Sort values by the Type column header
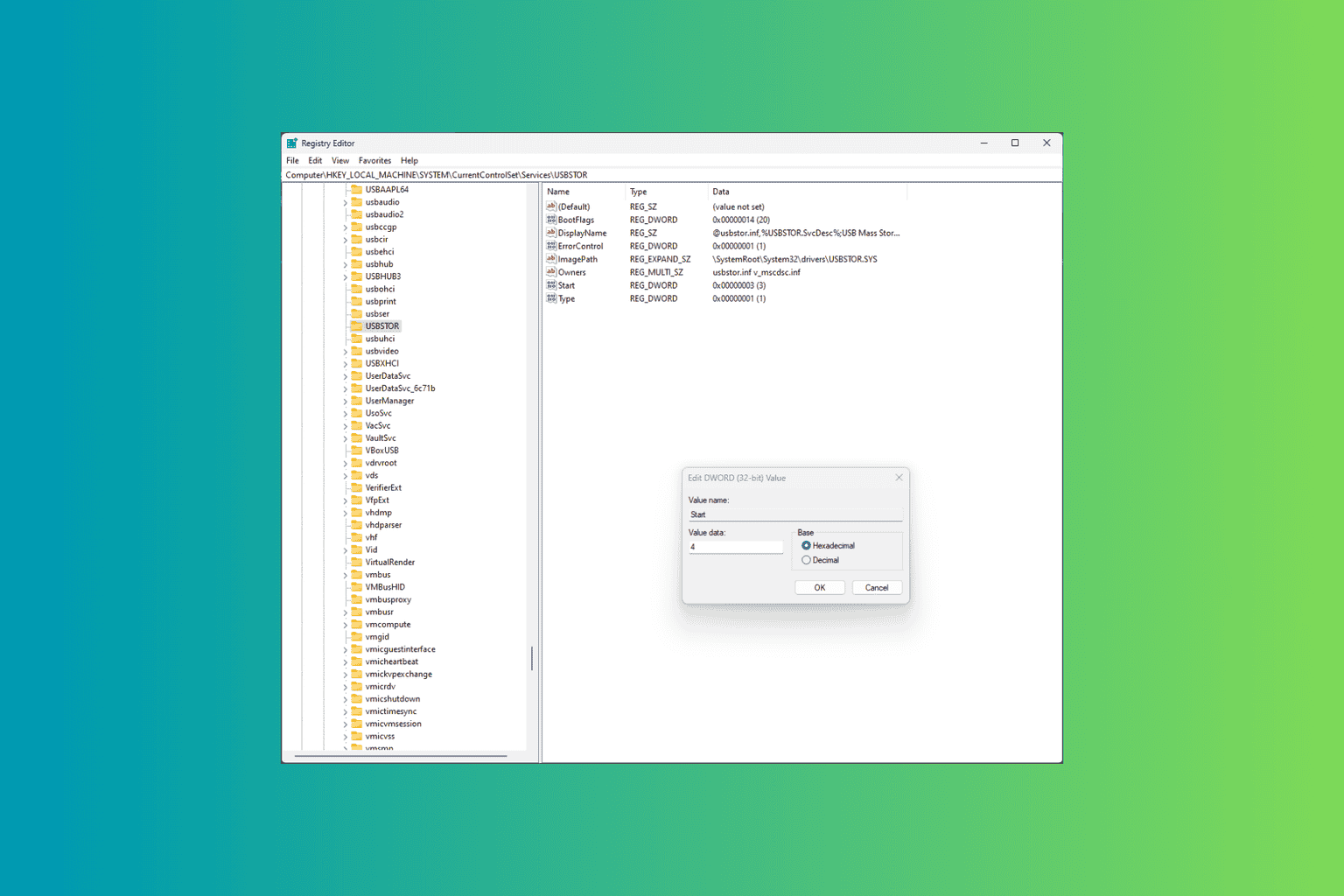 tap(667, 192)
